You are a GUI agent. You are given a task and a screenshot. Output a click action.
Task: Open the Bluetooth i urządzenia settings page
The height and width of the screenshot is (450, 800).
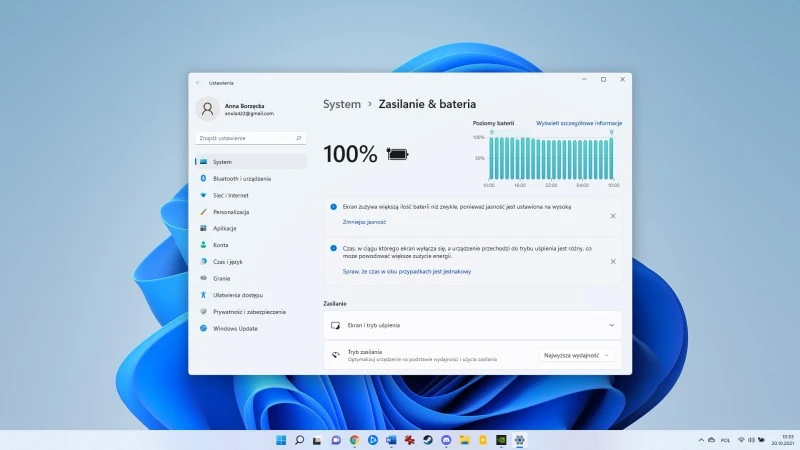(x=251, y=179)
